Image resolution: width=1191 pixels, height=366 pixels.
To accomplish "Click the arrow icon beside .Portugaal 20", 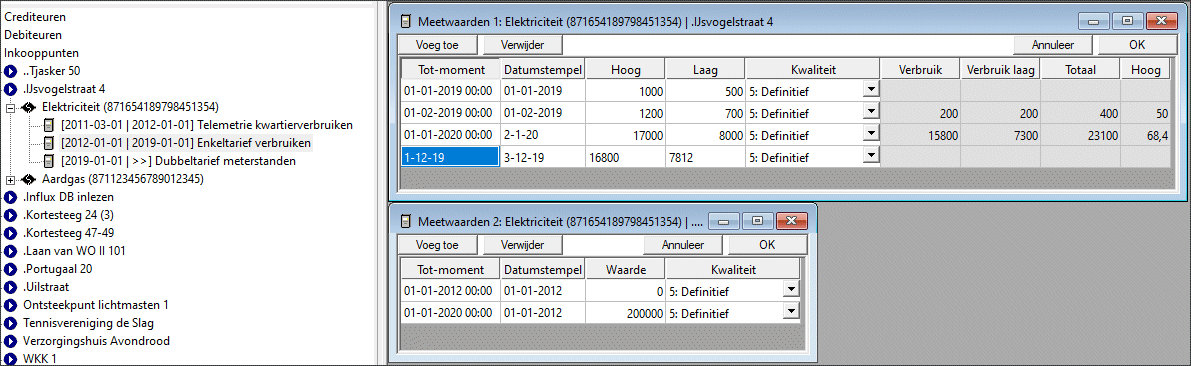I will click(11, 269).
